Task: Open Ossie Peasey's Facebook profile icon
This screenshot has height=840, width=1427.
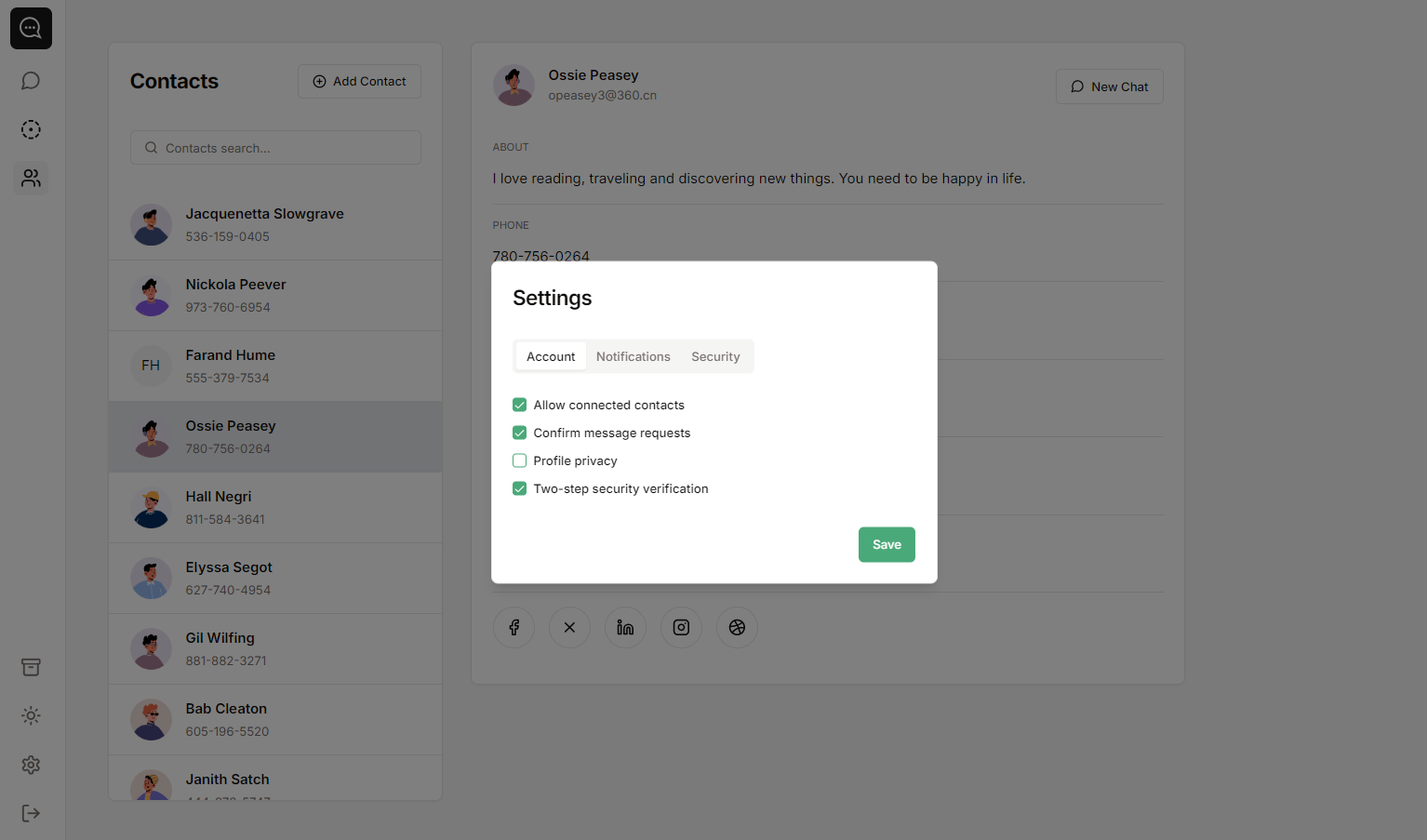Action: [513, 627]
